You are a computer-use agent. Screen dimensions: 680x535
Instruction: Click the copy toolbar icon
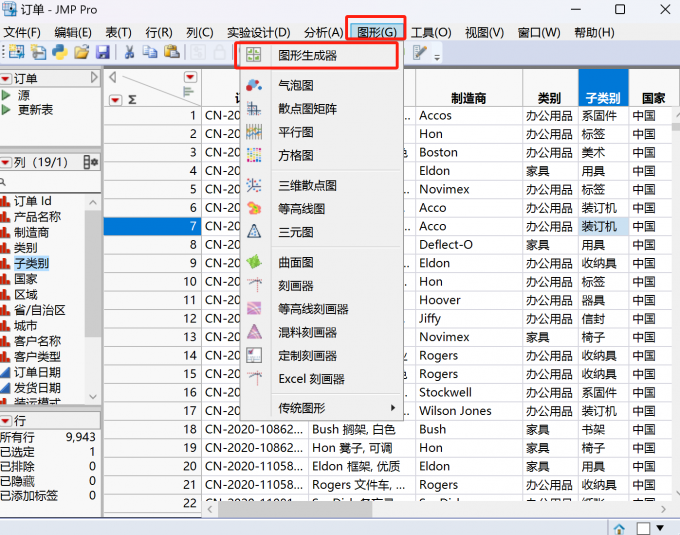[x=150, y=52]
